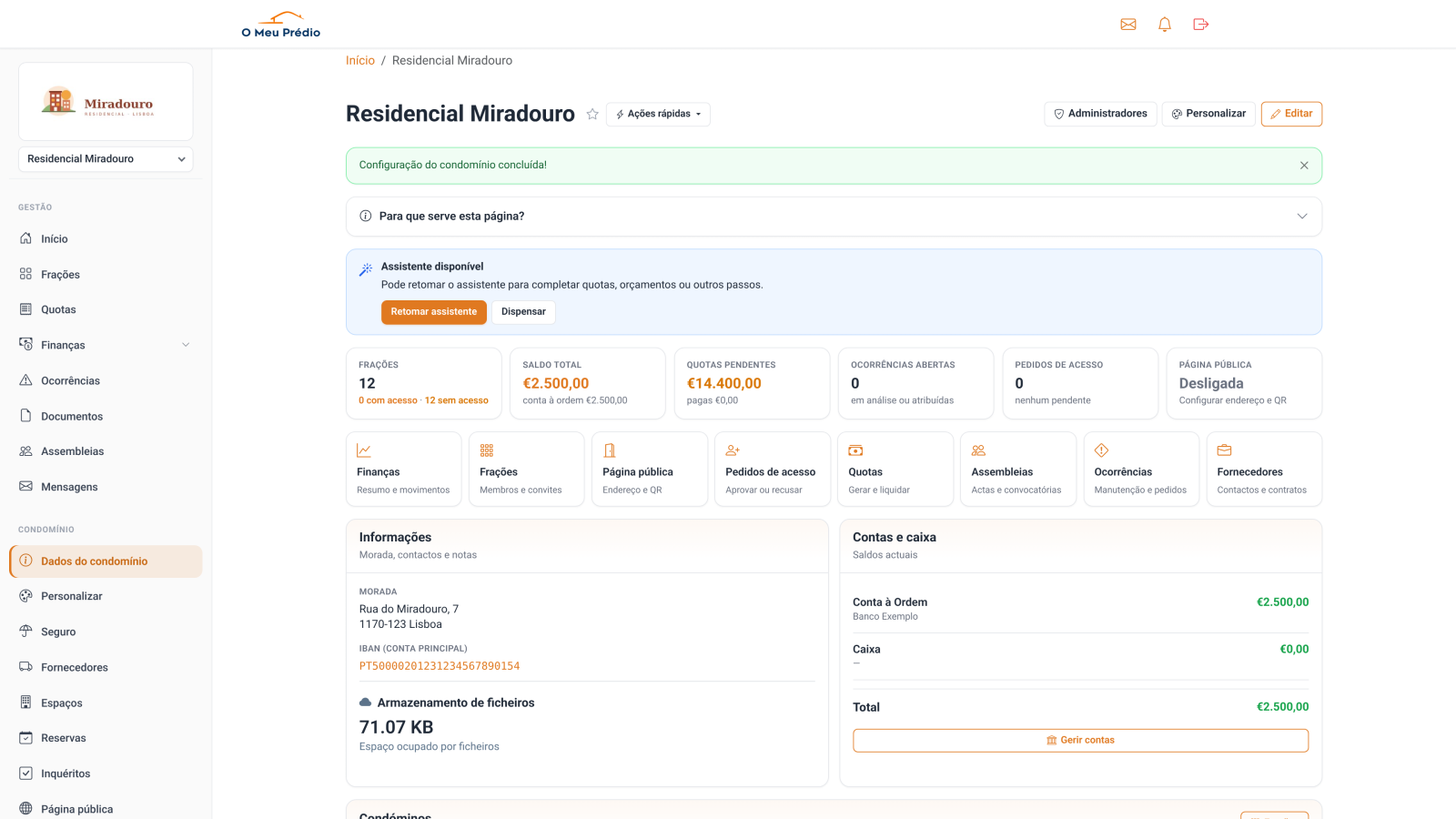Click the Início breadcrumb link
Screen dimensions: 1456x819
(360, 61)
